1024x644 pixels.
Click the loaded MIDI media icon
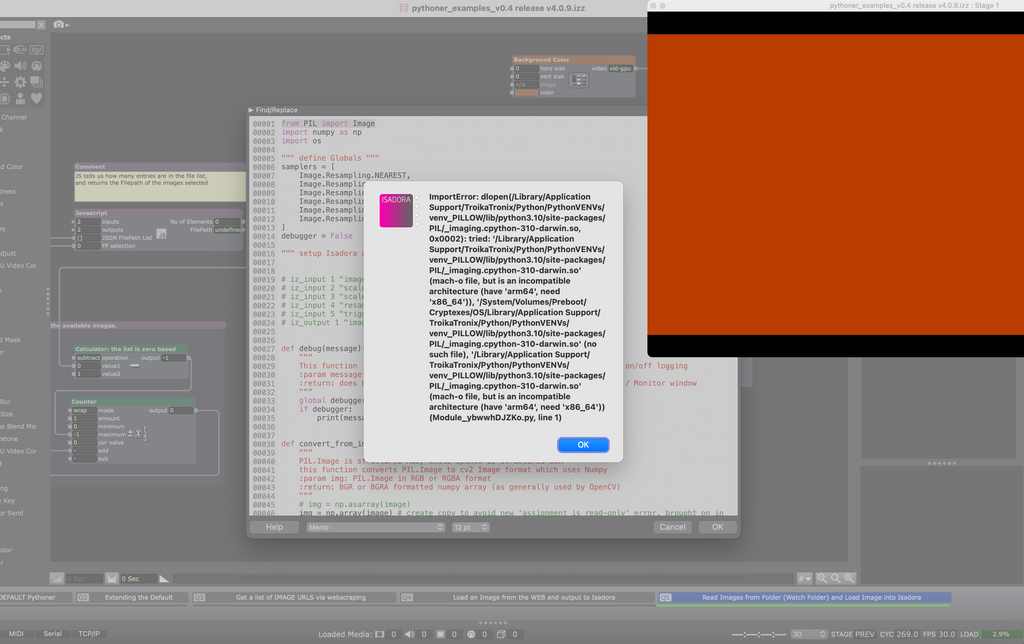pos(471,634)
